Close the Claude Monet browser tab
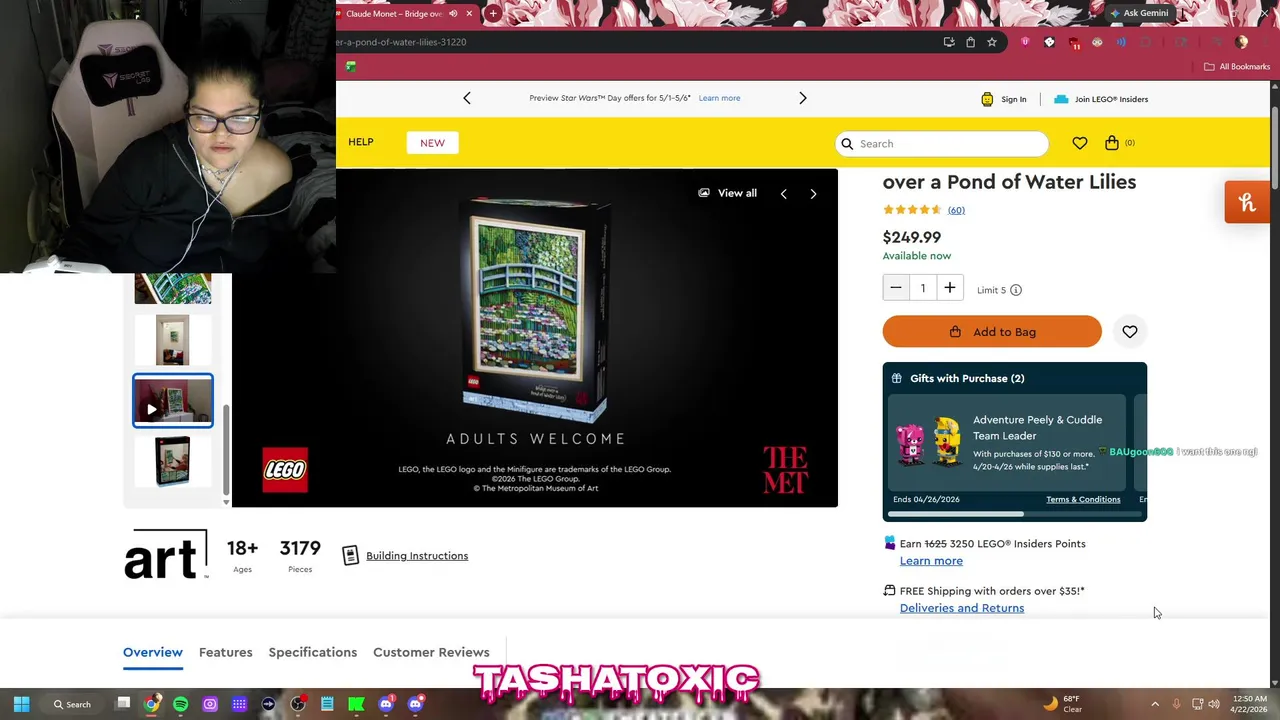Screen dimensions: 1280x720 [469, 13]
